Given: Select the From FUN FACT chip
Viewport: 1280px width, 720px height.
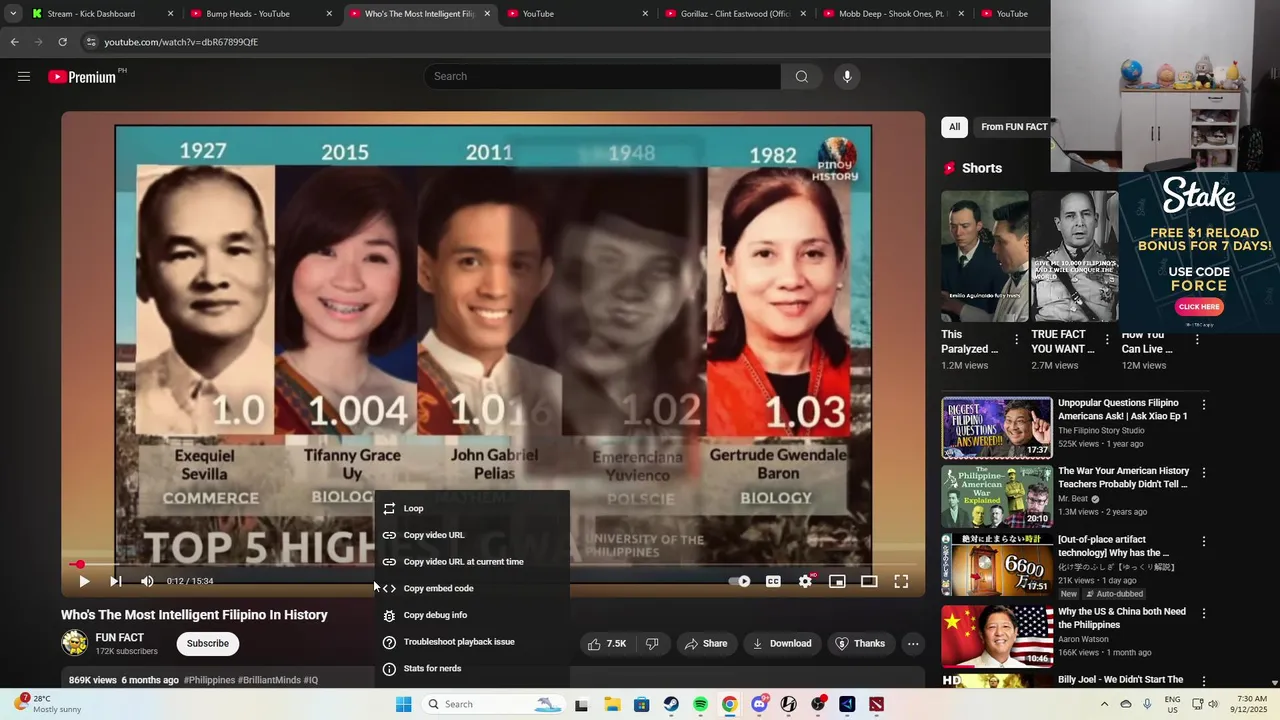Looking at the screenshot, I should [x=1014, y=127].
